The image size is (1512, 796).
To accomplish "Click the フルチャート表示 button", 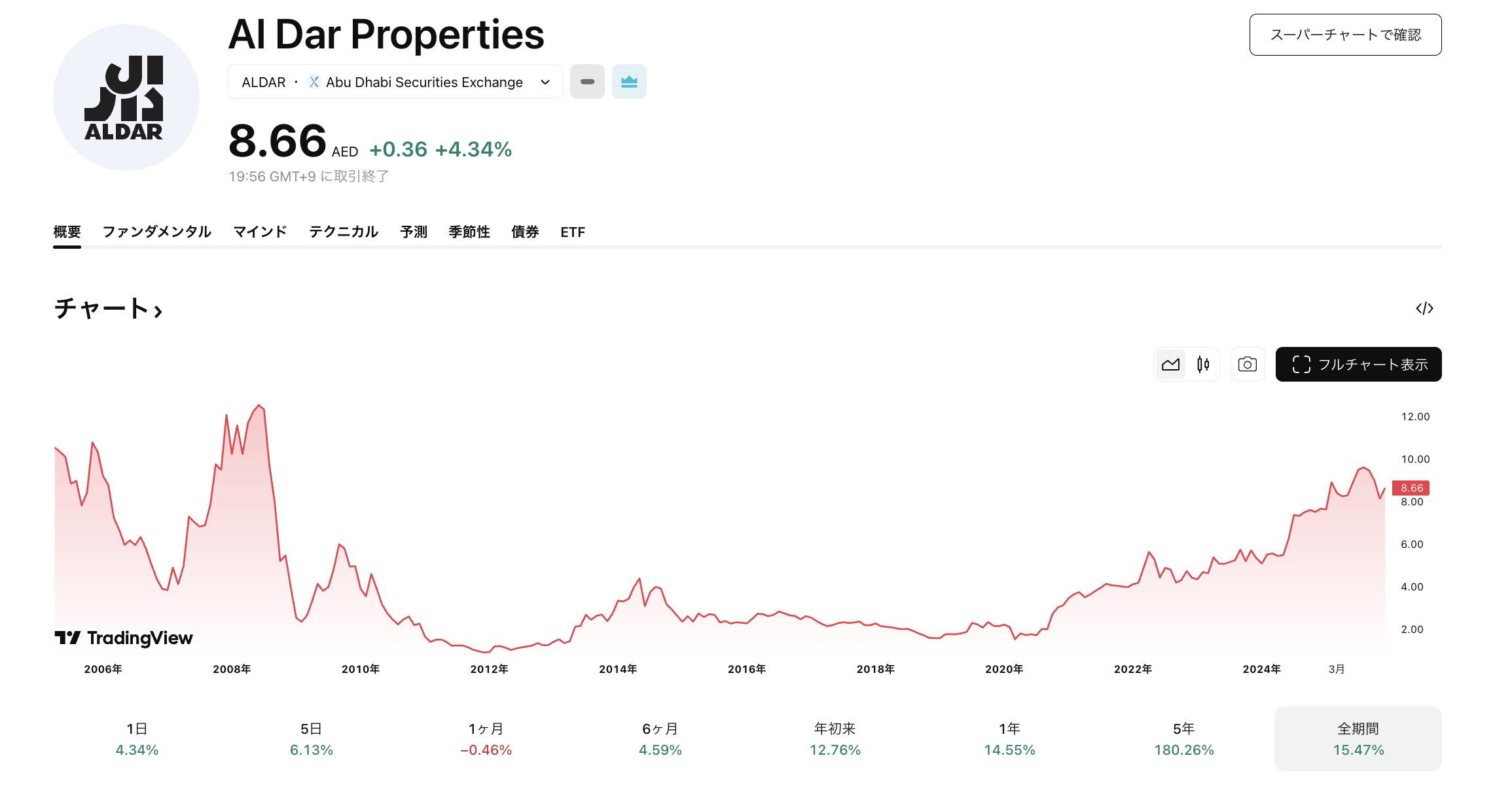I will click(x=1358, y=365).
